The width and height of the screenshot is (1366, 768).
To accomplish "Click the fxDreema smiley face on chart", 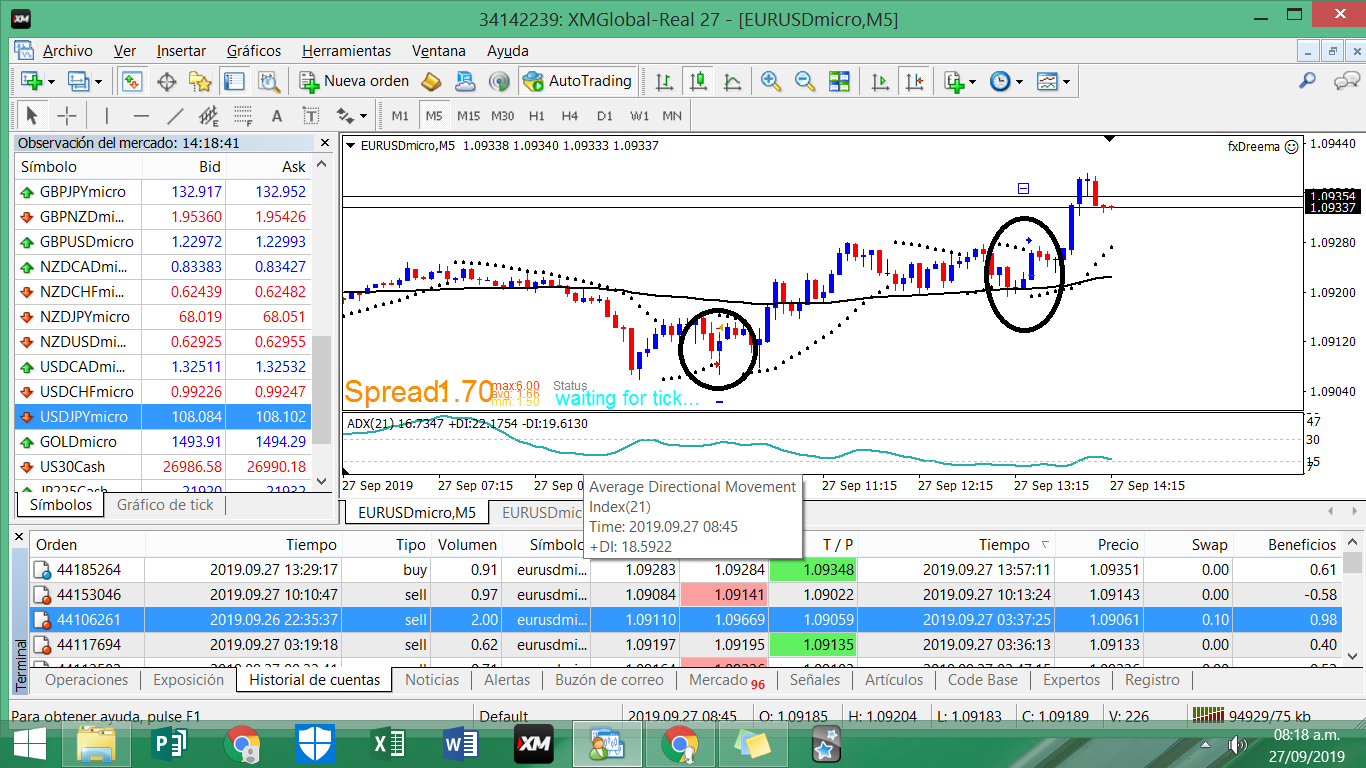I will (1291, 146).
